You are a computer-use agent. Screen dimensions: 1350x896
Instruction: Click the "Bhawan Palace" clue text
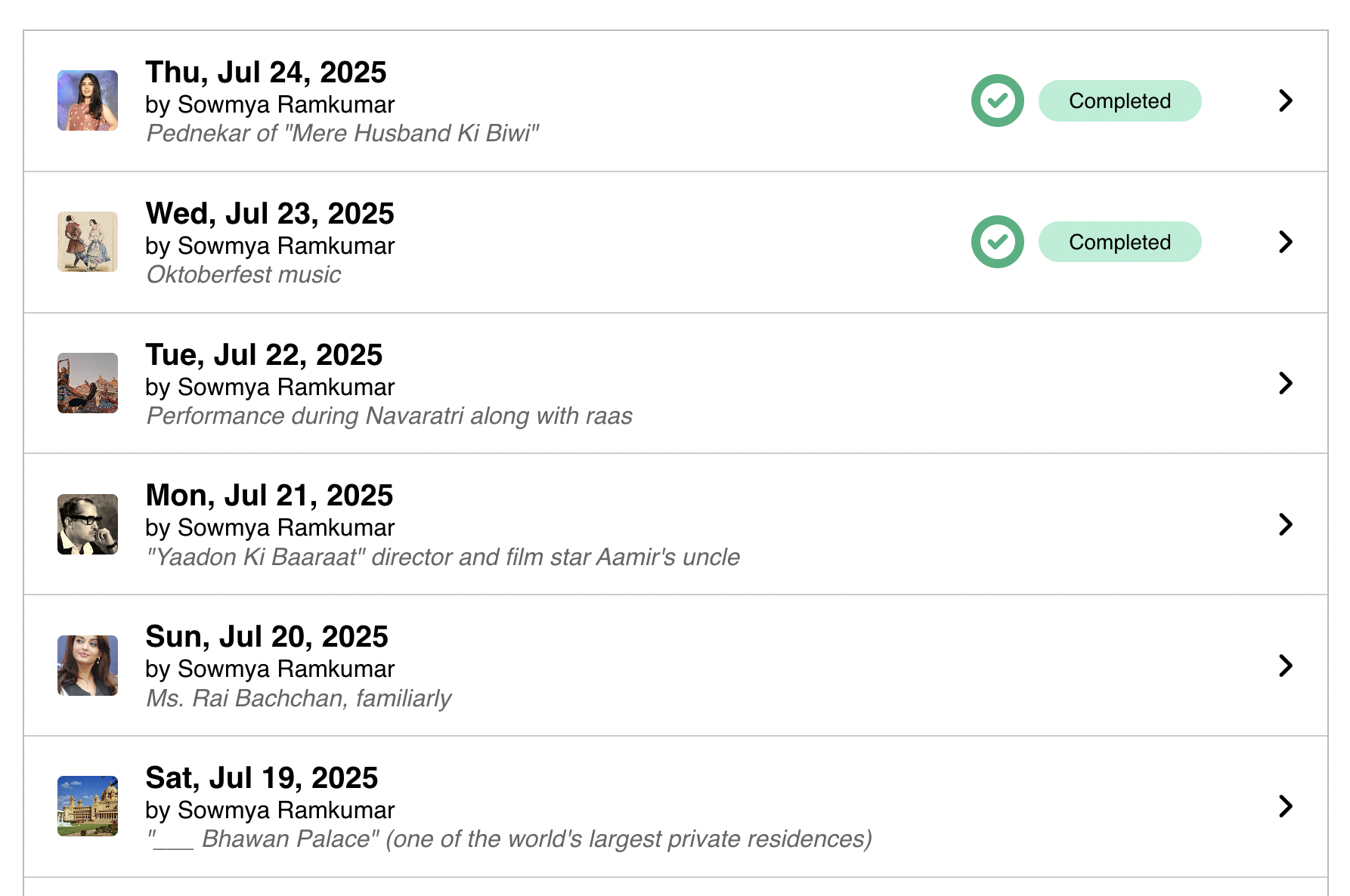pyautogui.click(x=509, y=839)
